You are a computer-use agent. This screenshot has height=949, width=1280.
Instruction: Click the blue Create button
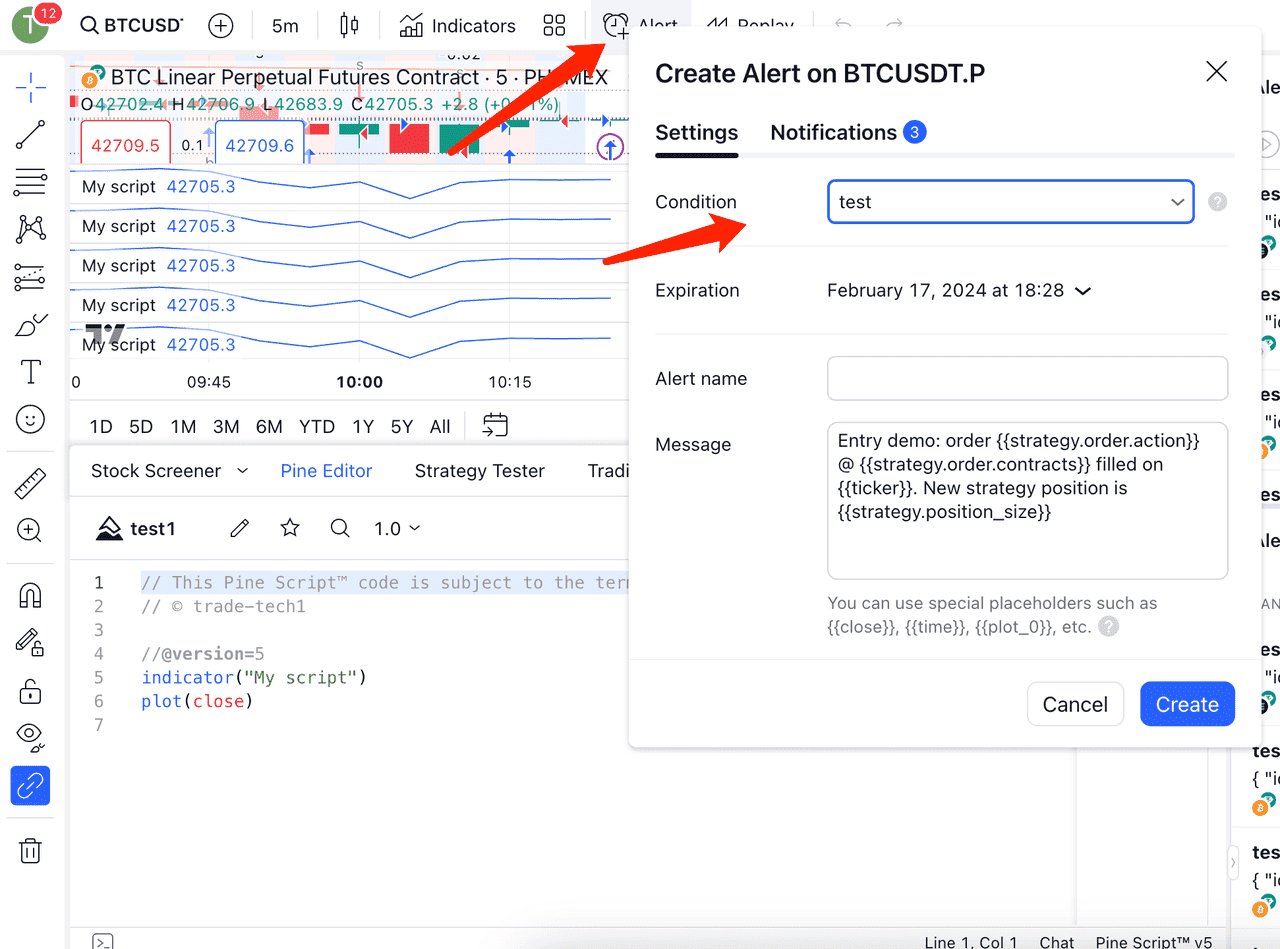click(1187, 704)
